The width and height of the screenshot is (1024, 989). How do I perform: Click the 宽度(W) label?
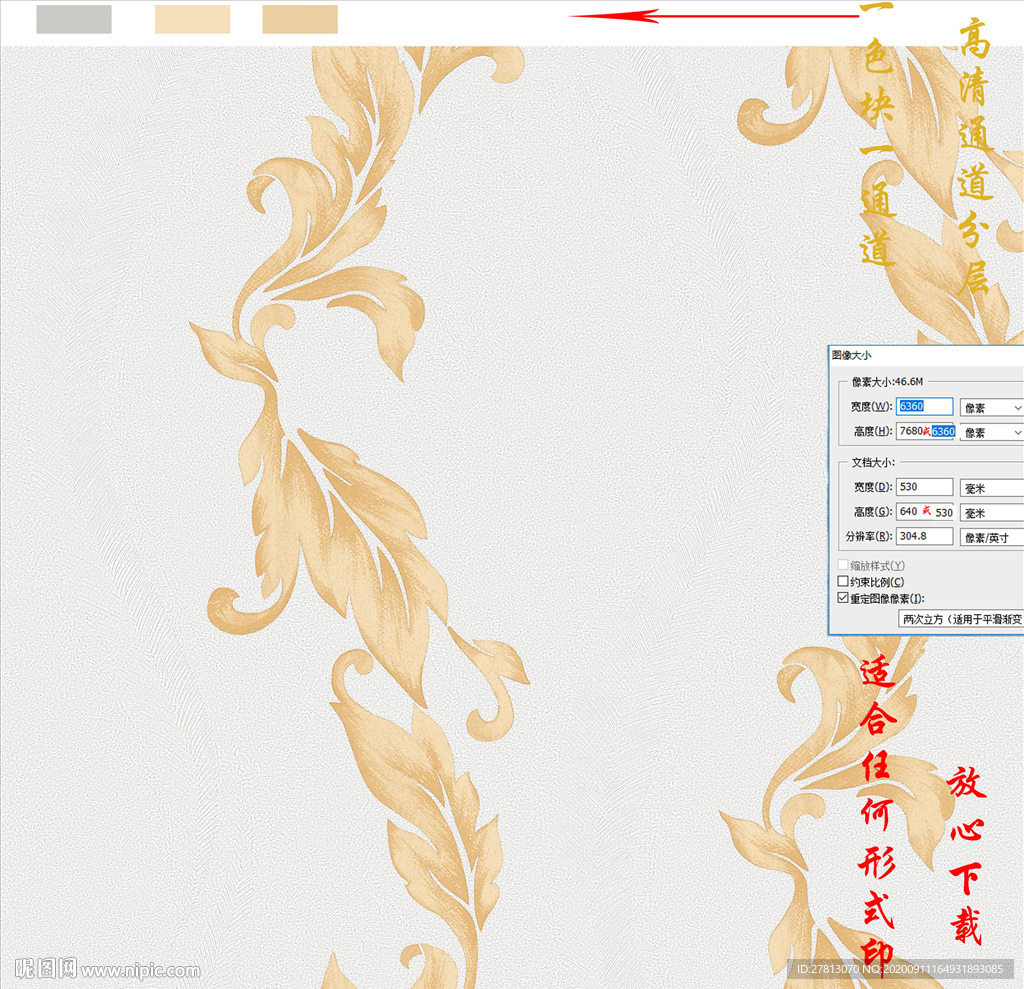(871, 406)
